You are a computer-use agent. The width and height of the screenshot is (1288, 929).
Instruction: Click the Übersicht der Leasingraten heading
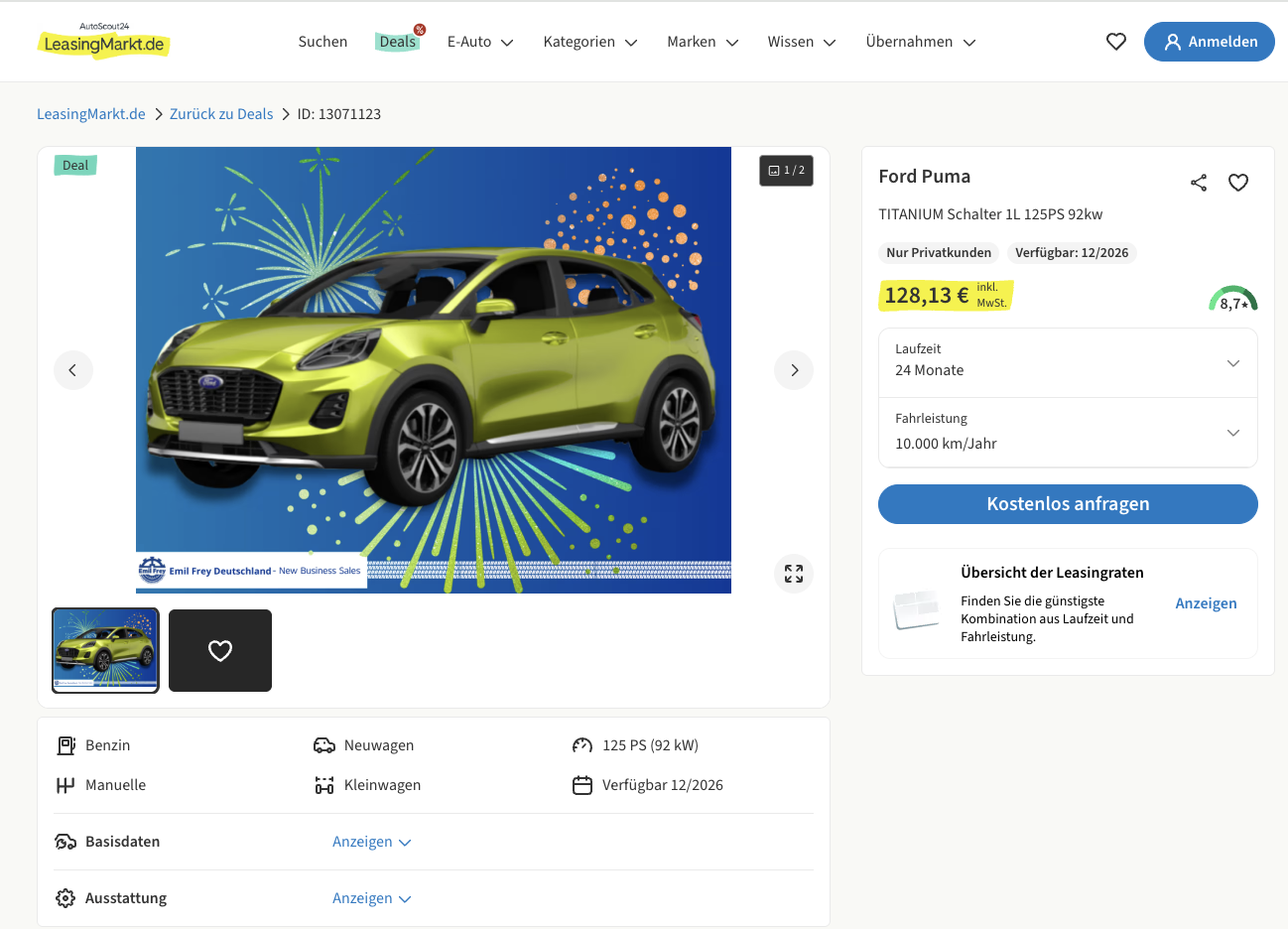coord(1052,573)
